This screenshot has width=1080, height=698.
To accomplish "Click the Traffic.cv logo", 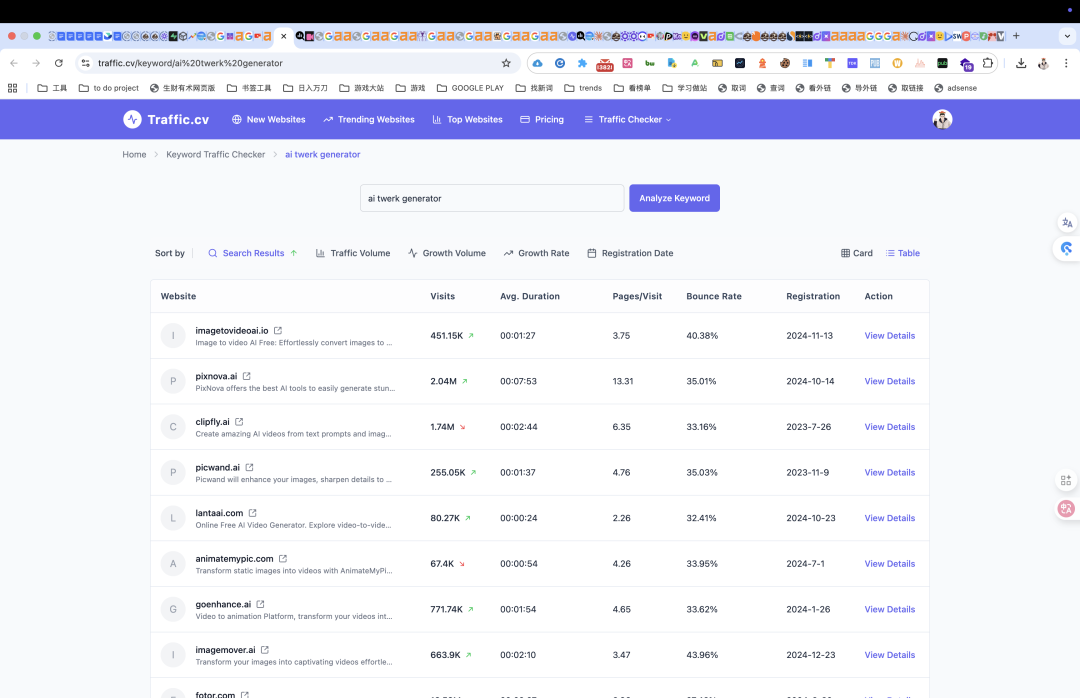I will [x=166, y=119].
